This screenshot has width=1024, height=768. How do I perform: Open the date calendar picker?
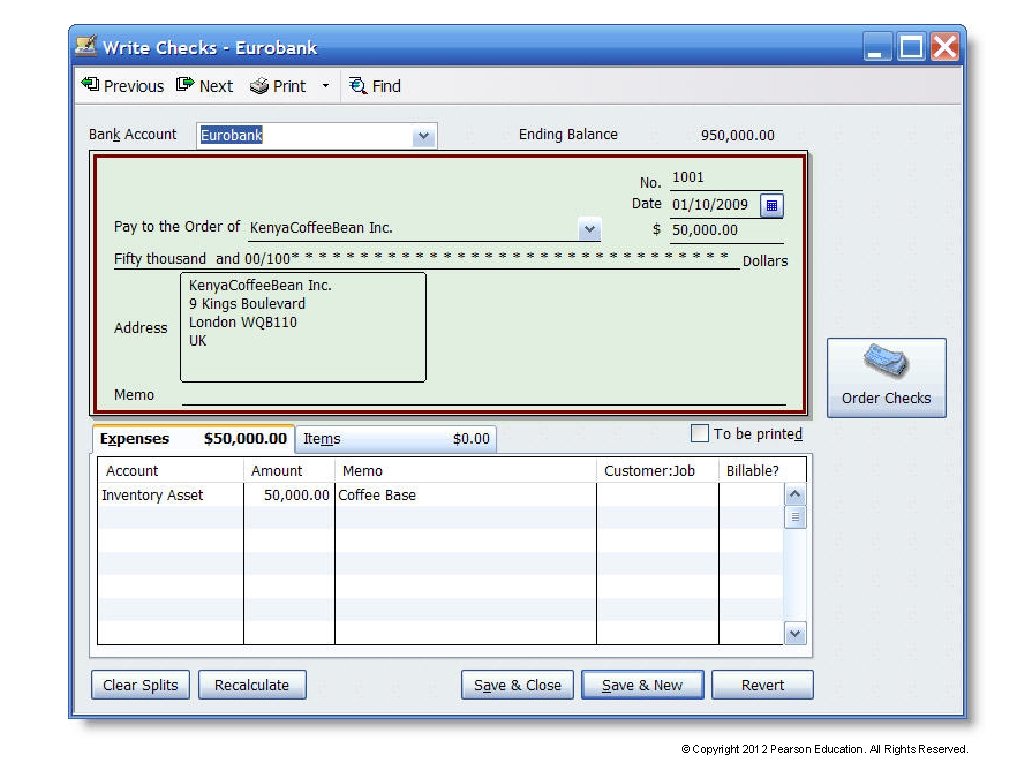(x=771, y=206)
